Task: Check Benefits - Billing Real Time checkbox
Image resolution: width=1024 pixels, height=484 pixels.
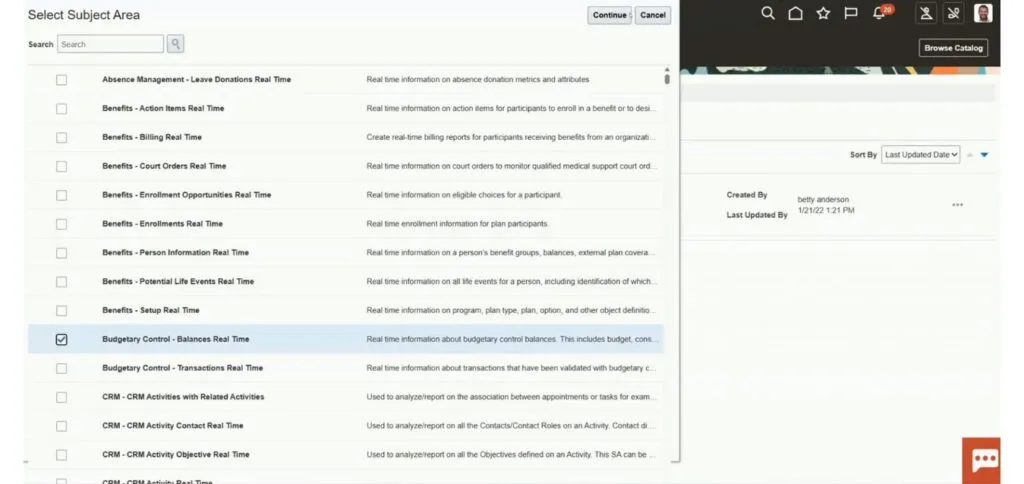Action: click(x=62, y=137)
